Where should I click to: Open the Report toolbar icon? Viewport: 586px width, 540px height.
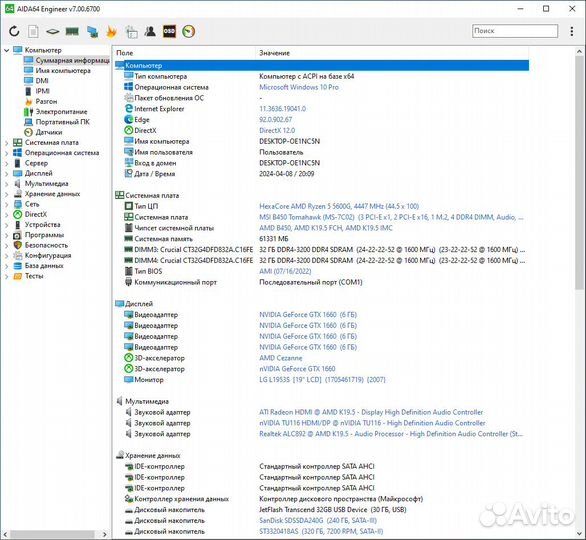click(x=33, y=31)
